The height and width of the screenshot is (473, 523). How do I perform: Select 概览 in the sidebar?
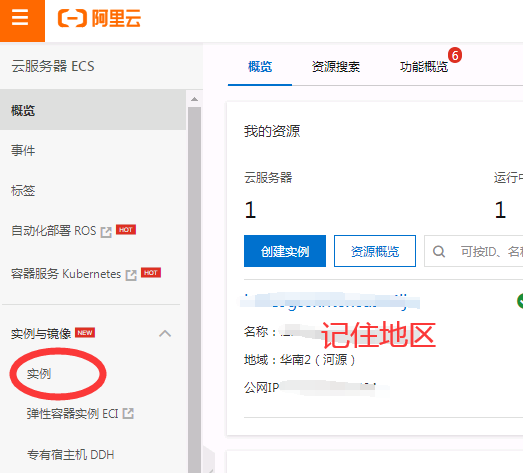(93, 110)
